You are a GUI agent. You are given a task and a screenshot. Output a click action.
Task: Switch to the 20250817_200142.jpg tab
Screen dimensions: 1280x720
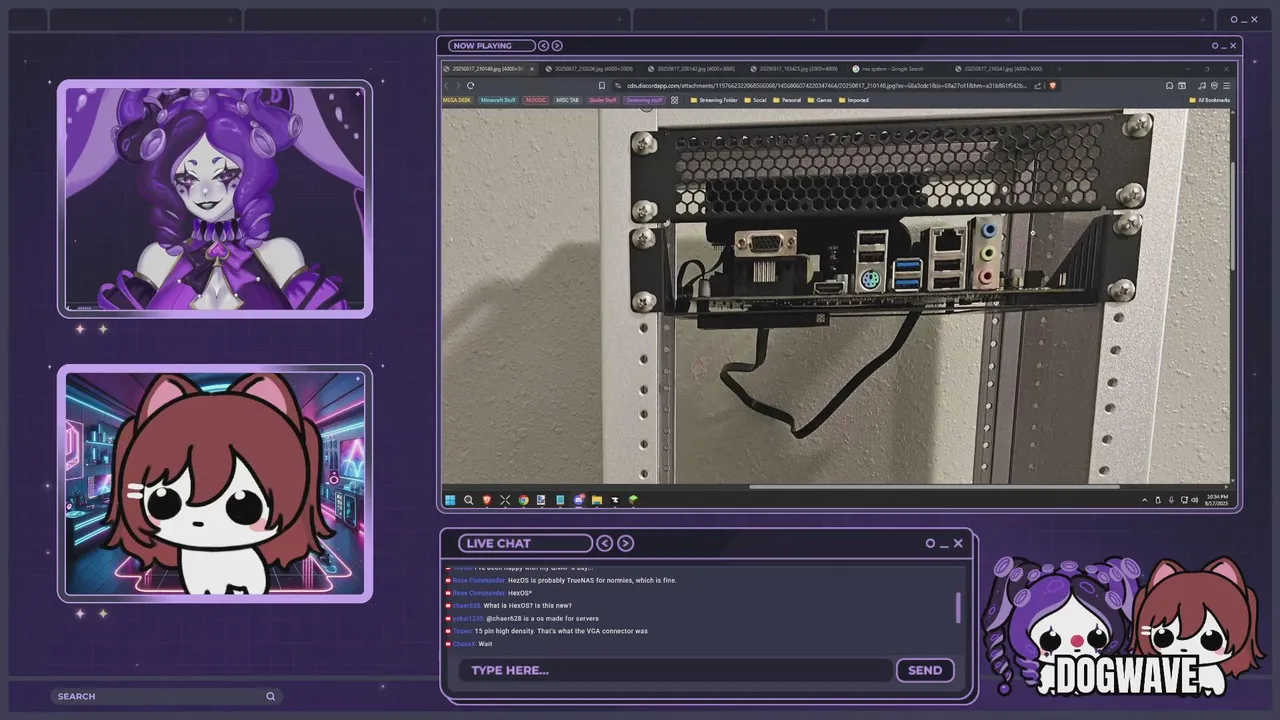692,69
